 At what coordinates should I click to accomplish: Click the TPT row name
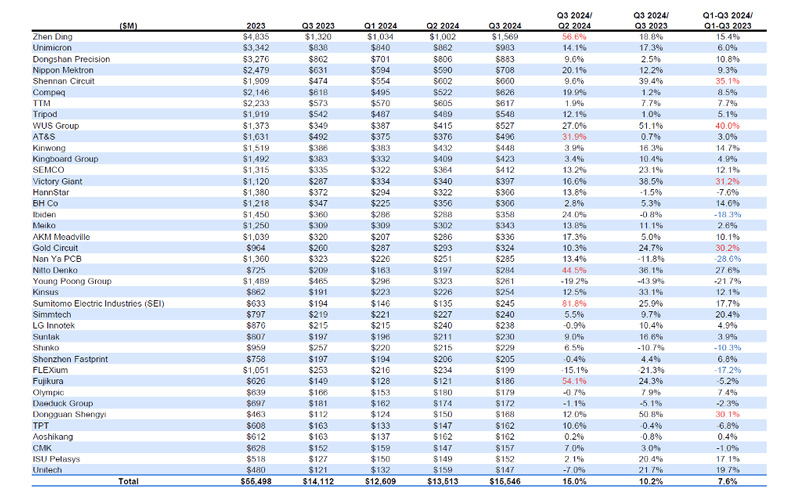(x=41, y=426)
